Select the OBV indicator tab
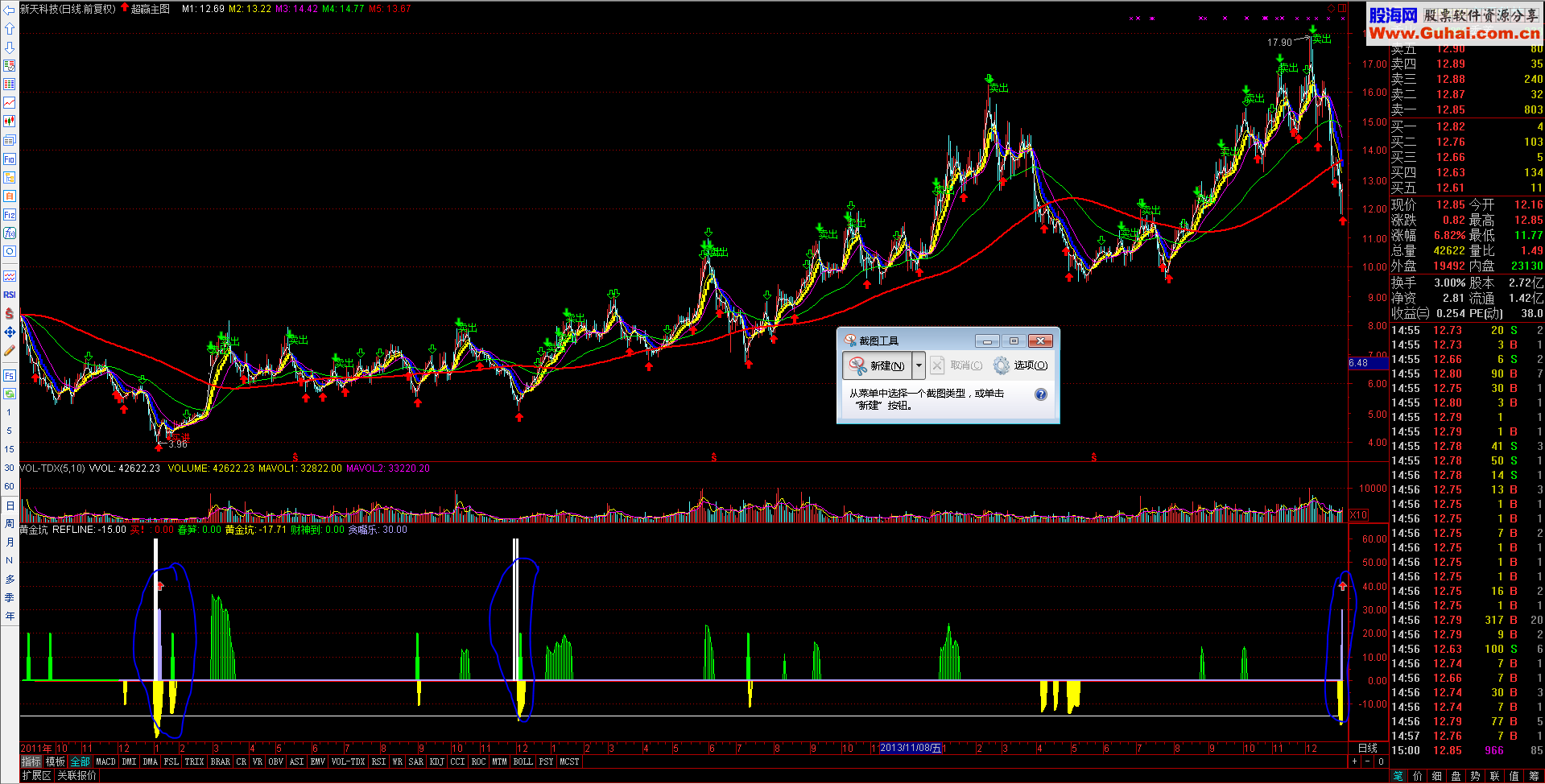Viewport: 1545px width, 784px height. [x=275, y=761]
